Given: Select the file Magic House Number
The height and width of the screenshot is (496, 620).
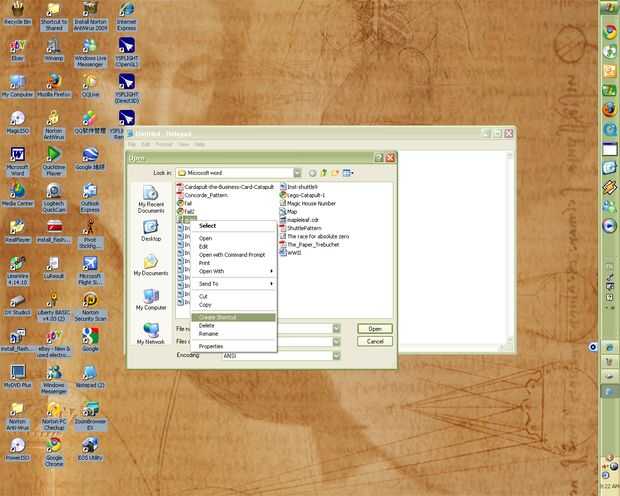Looking at the screenshot, I should coord(308,203).
